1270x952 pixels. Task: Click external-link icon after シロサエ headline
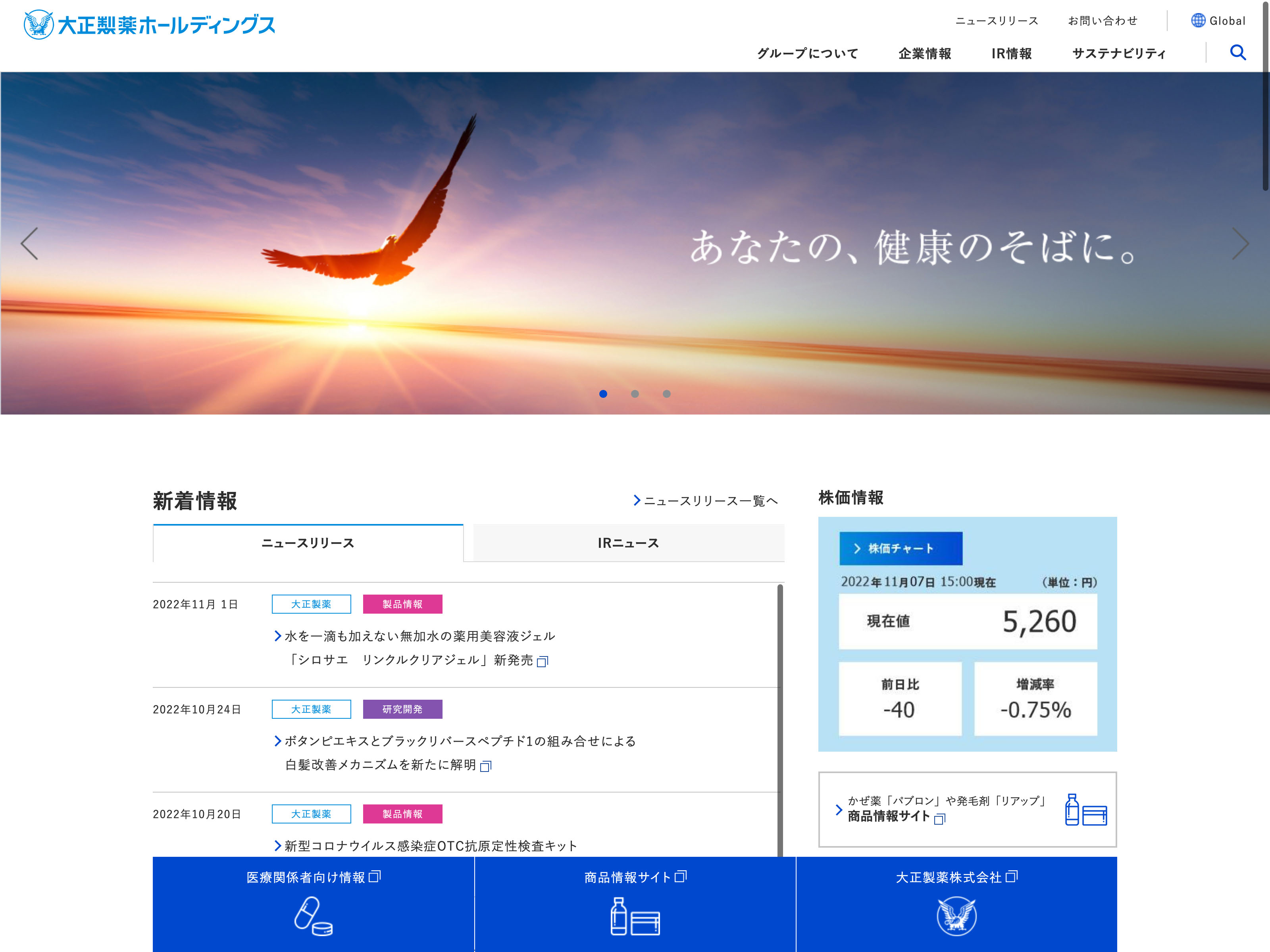tap(542, 662)
